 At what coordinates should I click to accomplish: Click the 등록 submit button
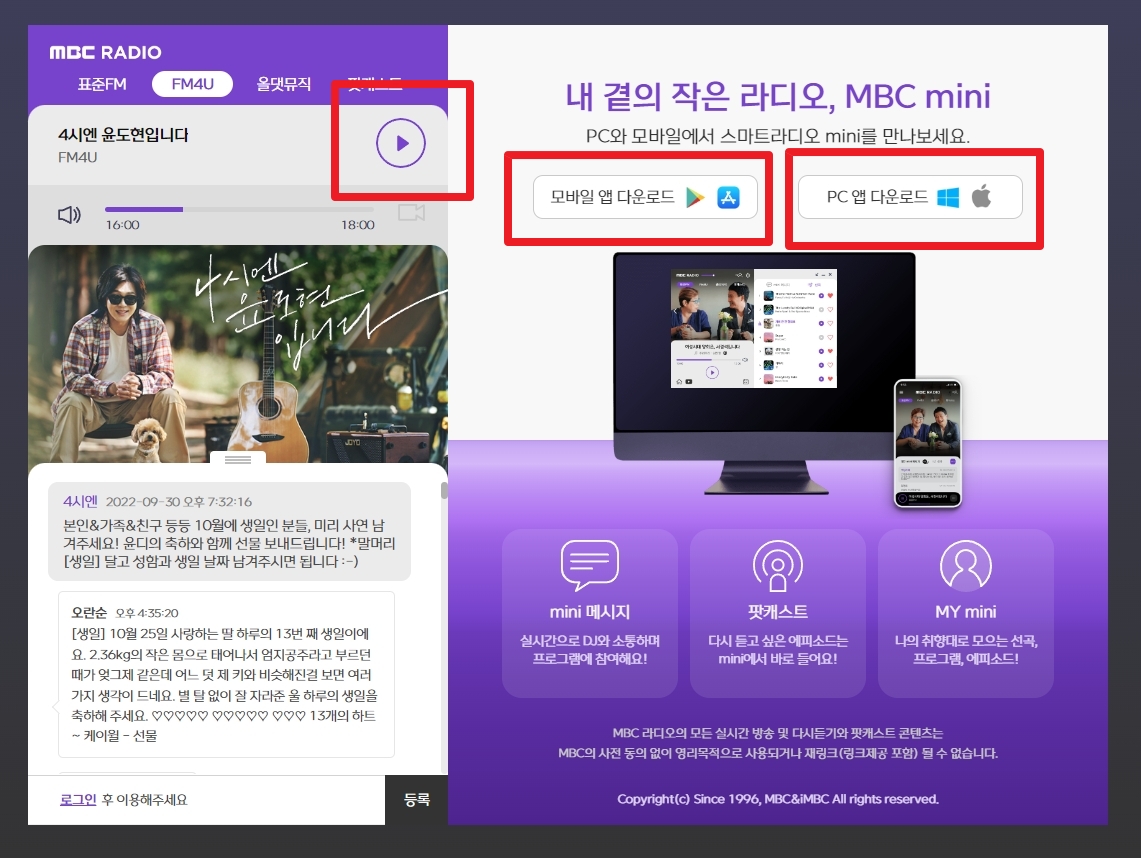point(416,800)
